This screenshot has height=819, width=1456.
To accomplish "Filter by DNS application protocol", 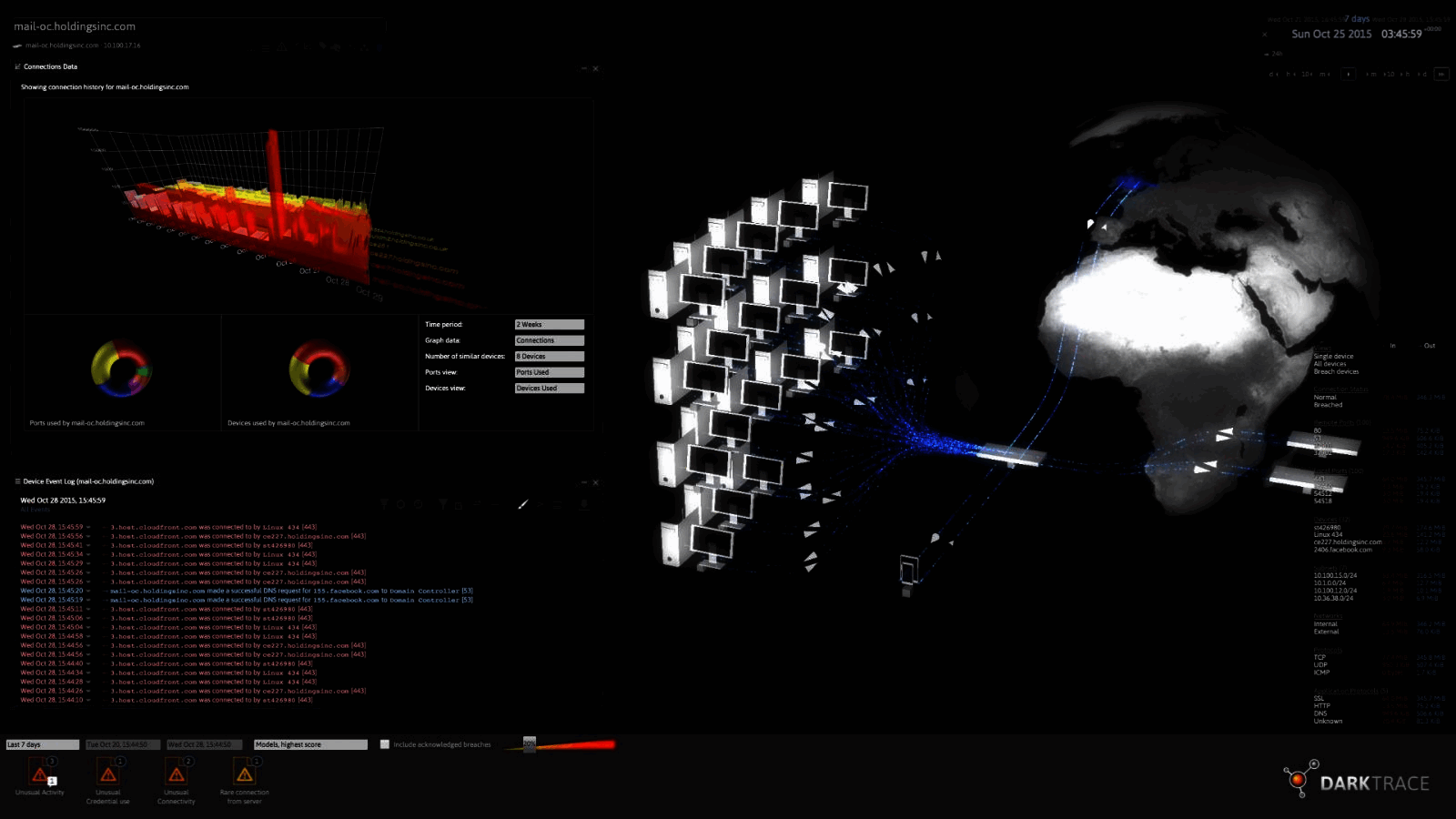I will (1319, 713).
